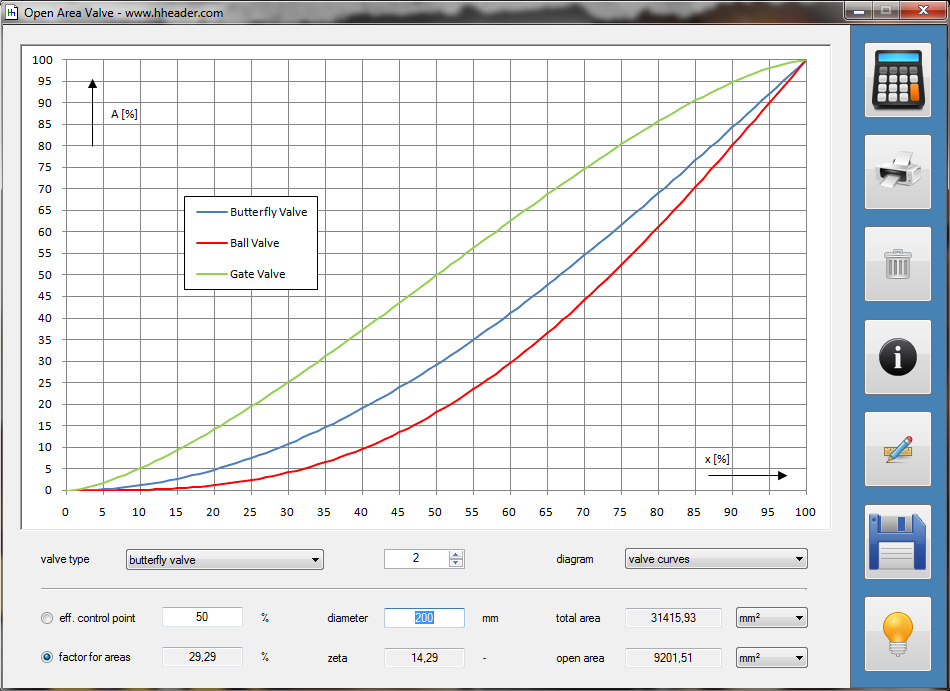This screenshot has height=691, width=950.
Task: Minimize the Open Area Valve window
Action: pyautogui.click(x=858, y=10)
